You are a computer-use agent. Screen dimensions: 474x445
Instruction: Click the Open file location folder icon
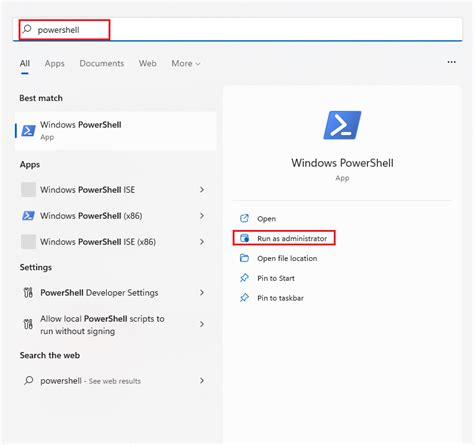(244, 258)
